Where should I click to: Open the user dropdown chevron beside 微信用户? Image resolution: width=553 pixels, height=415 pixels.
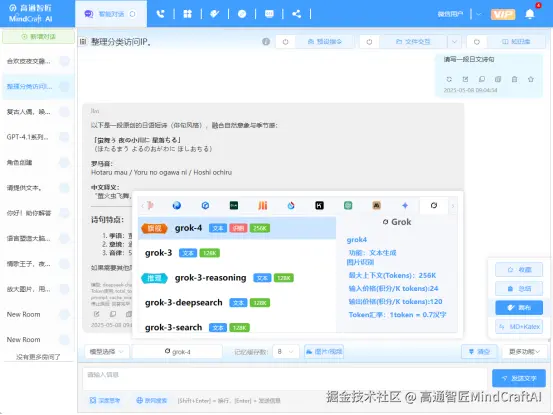[479, 14]
